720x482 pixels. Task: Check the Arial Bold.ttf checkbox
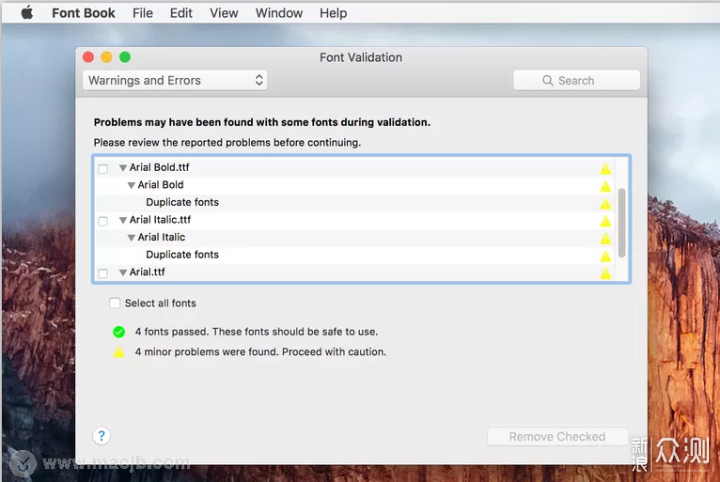[x=103, y=168]
